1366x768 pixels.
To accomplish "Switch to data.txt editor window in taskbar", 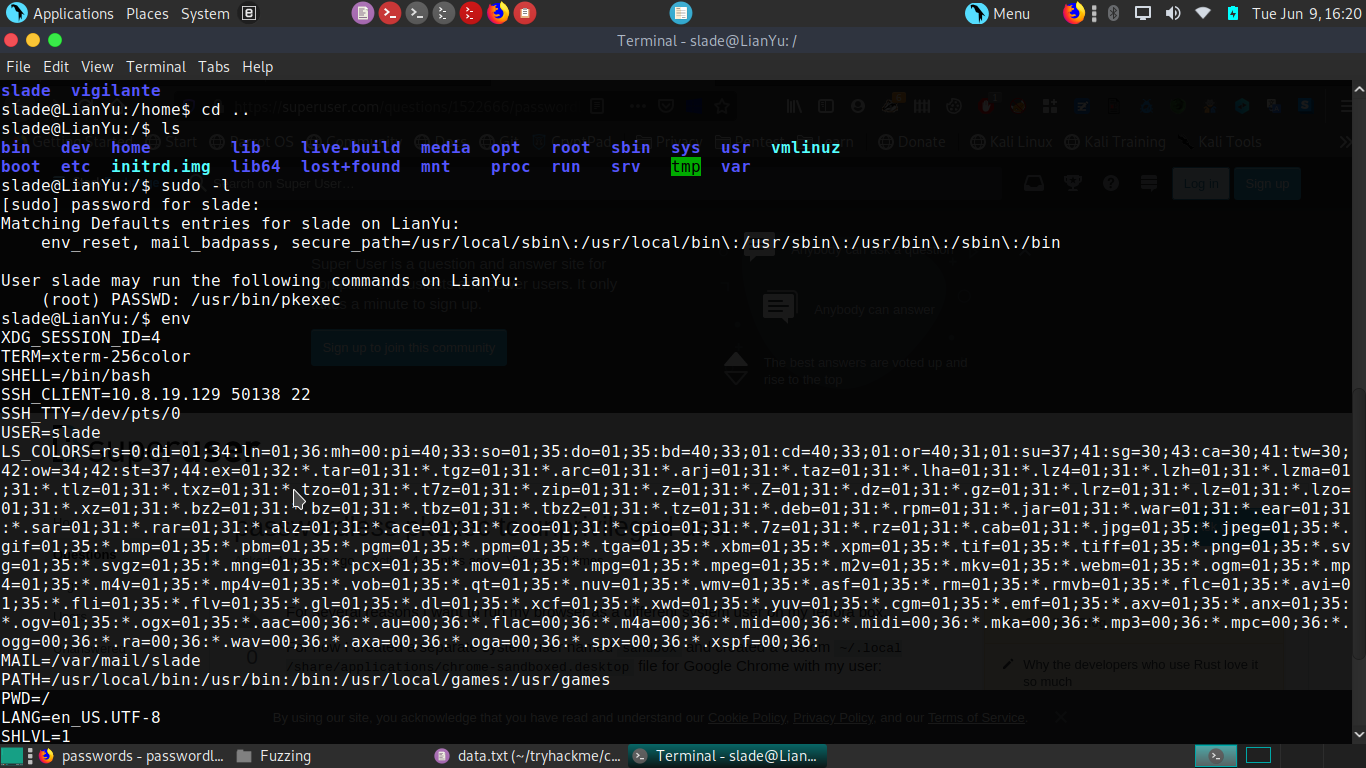I will tap(527, 756).
